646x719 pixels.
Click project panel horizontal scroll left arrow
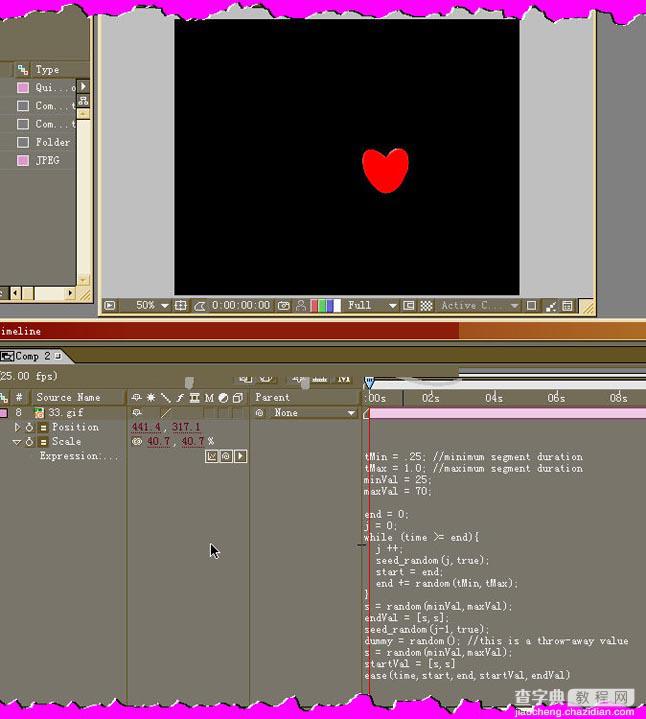16,293
